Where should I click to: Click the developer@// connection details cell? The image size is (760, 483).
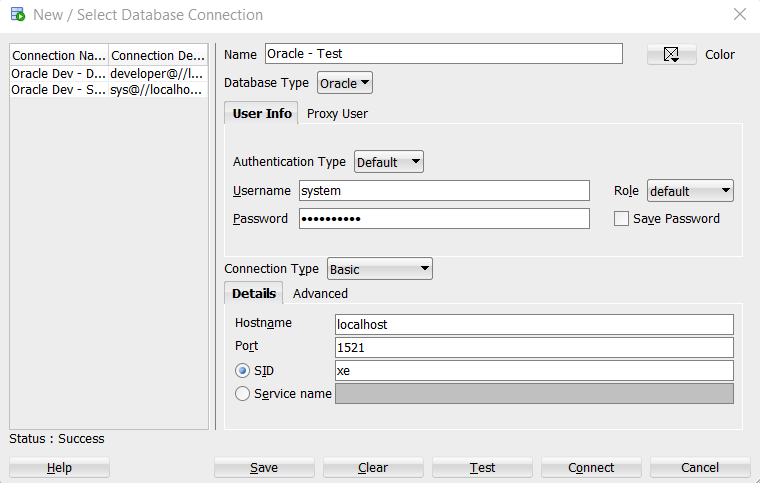(x=158, y=74)
